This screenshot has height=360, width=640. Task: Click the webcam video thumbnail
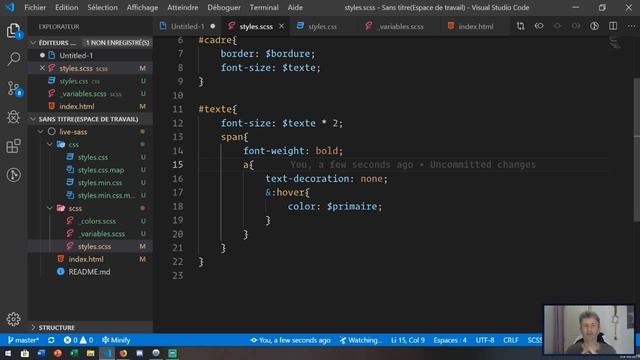[x=589, y=329]
